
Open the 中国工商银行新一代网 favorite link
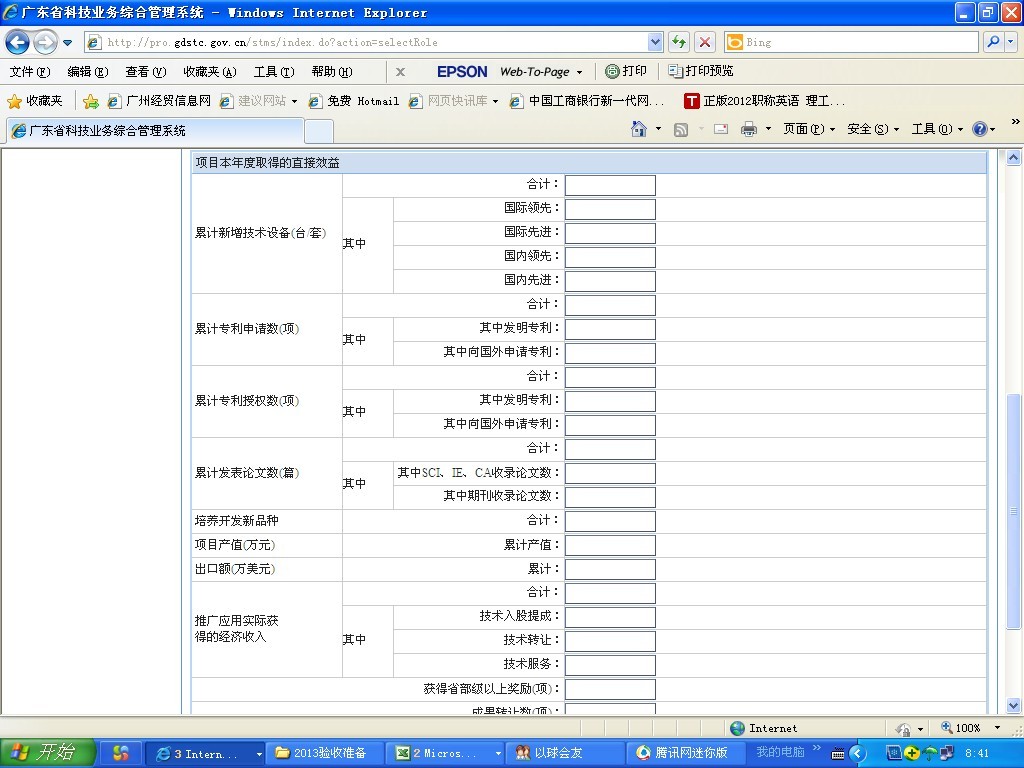[587, 101]
